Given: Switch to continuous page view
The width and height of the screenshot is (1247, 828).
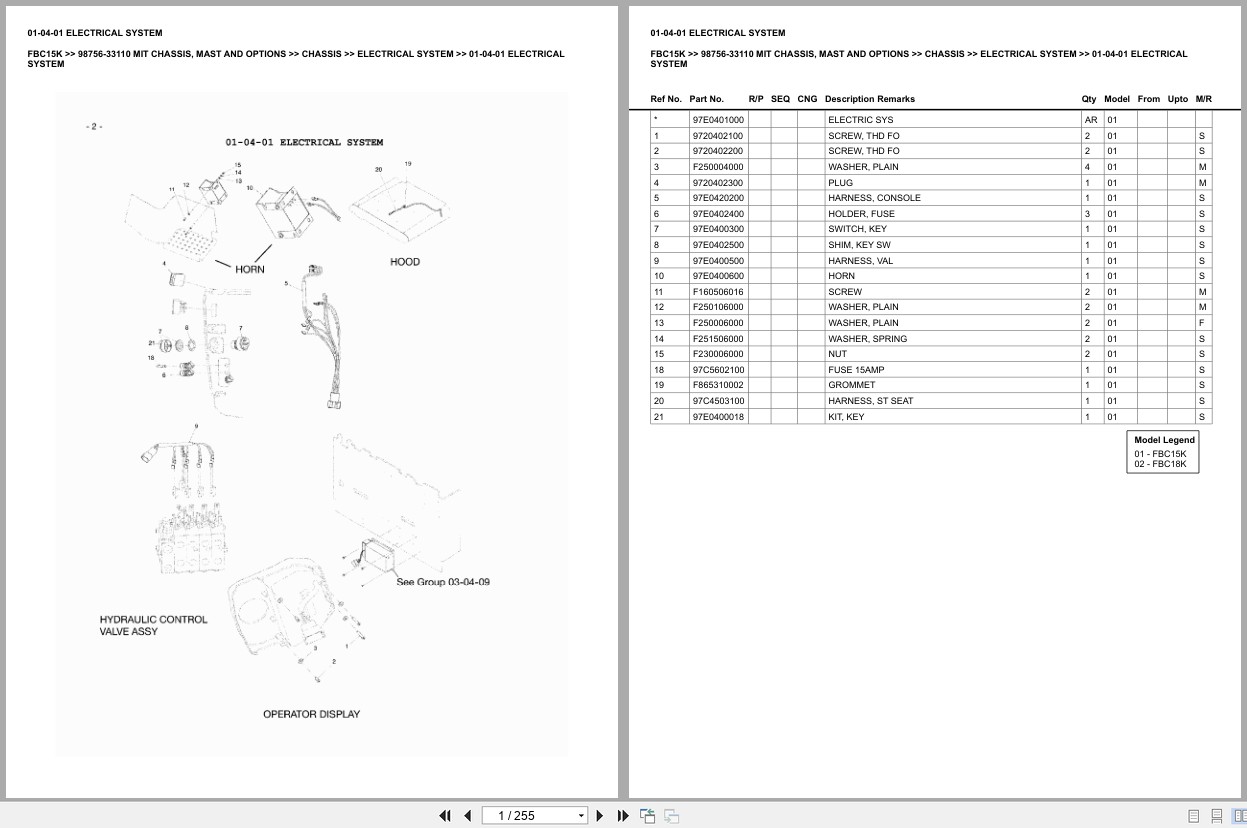Looking at the screenshot, I should pyautogui.click(x=1217, y=816).
